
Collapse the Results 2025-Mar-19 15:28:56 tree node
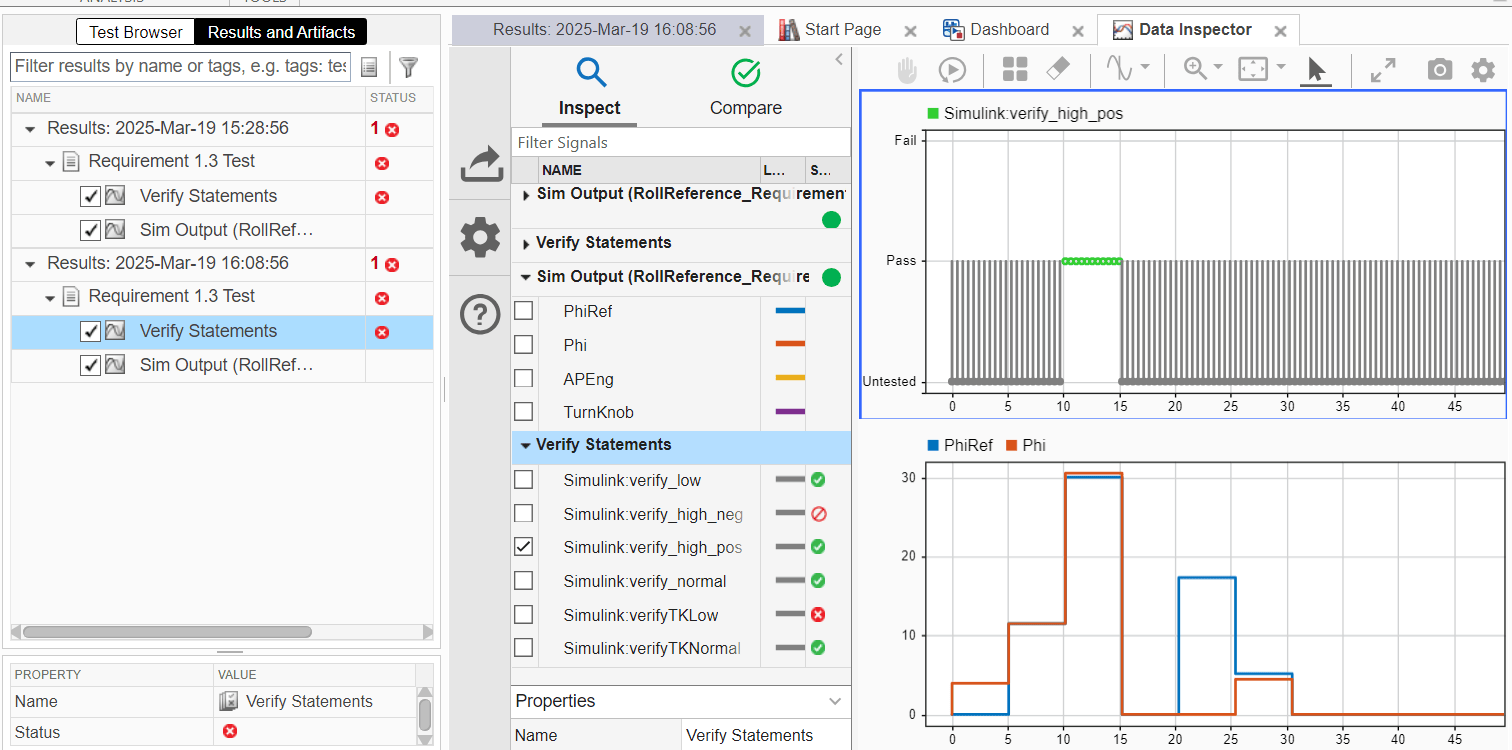(x=30, y=129)
